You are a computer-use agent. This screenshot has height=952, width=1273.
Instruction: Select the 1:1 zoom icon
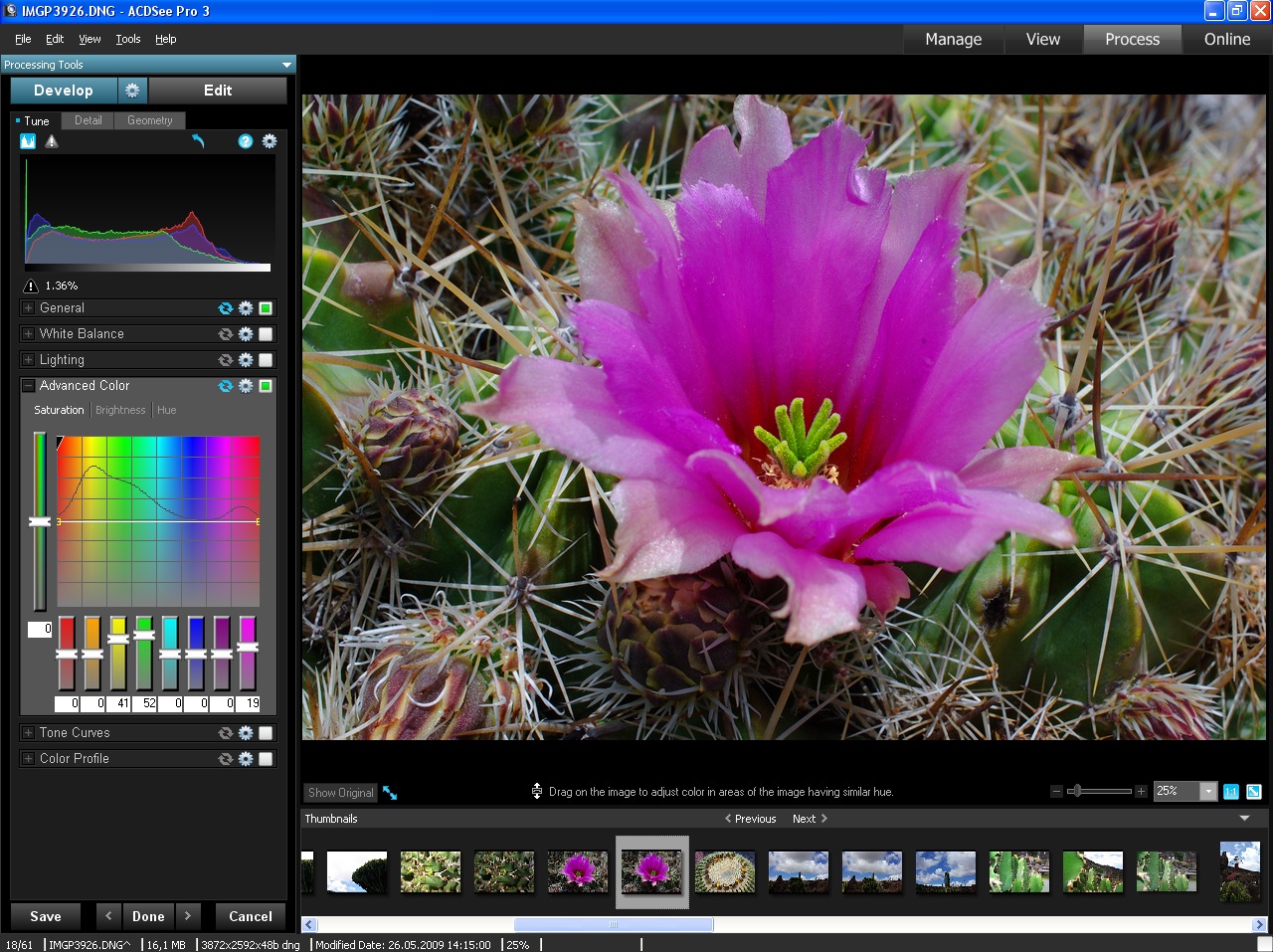(1230, 791)
